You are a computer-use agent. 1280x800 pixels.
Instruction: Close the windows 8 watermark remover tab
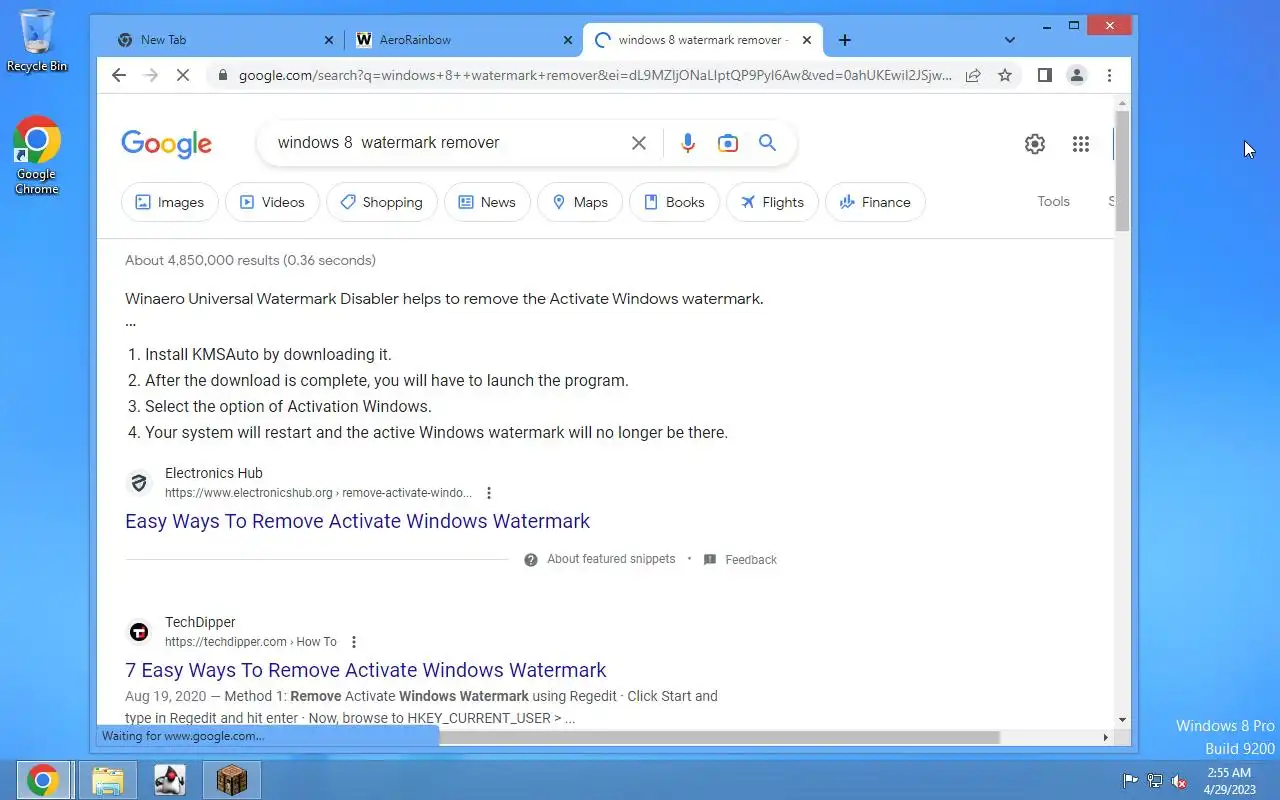(x=807, y=40)
